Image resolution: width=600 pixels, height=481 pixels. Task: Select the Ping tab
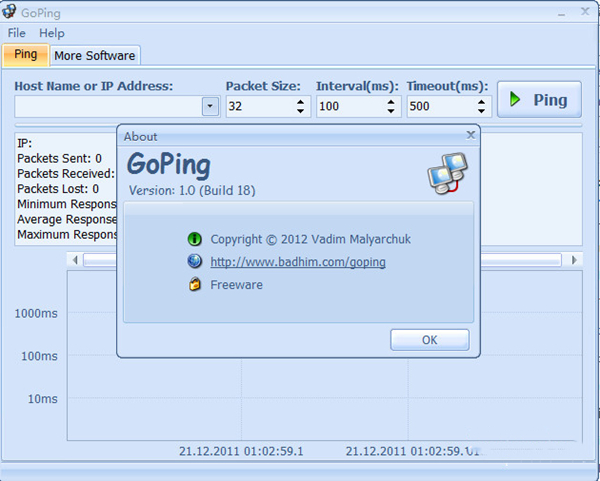click(x=26, y=55)
